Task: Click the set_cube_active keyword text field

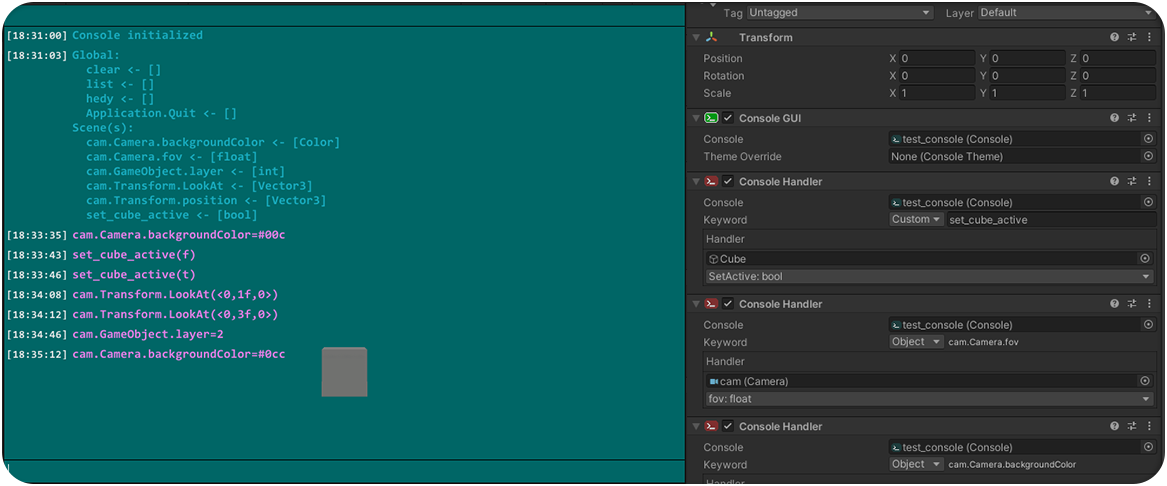Action: pos(1051,220)
